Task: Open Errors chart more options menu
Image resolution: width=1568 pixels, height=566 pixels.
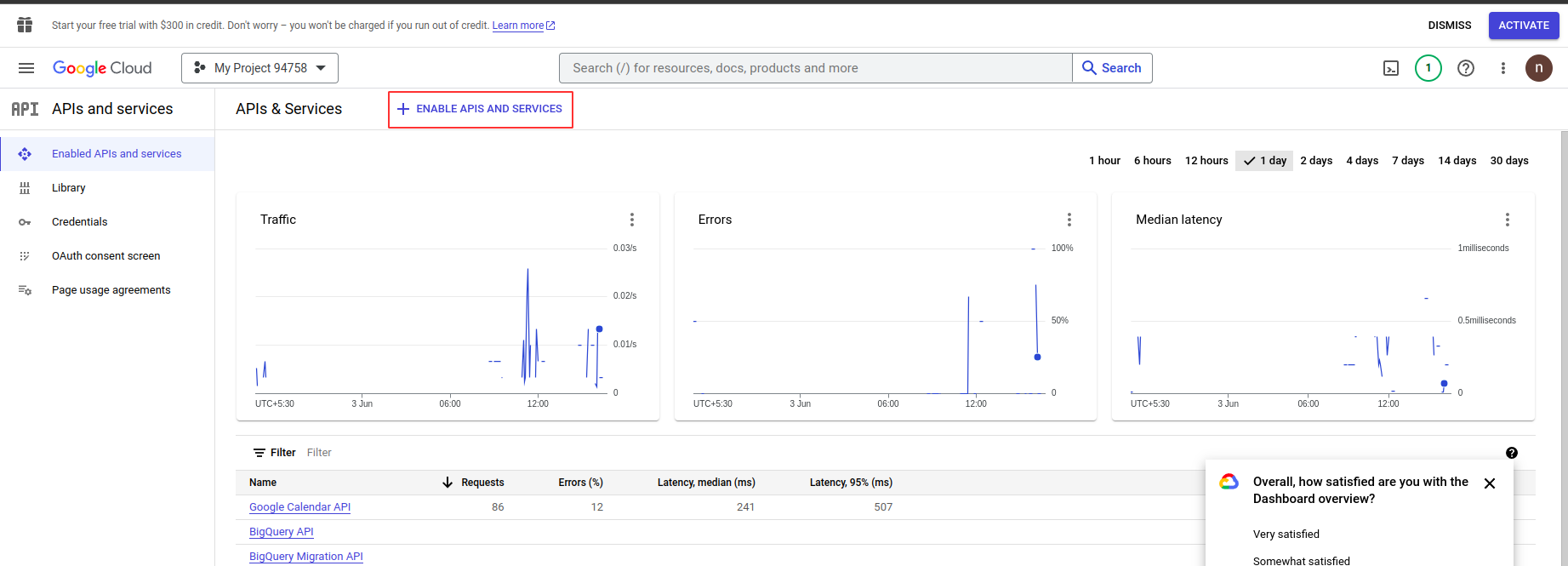Action: click(x=1069, y=220)
